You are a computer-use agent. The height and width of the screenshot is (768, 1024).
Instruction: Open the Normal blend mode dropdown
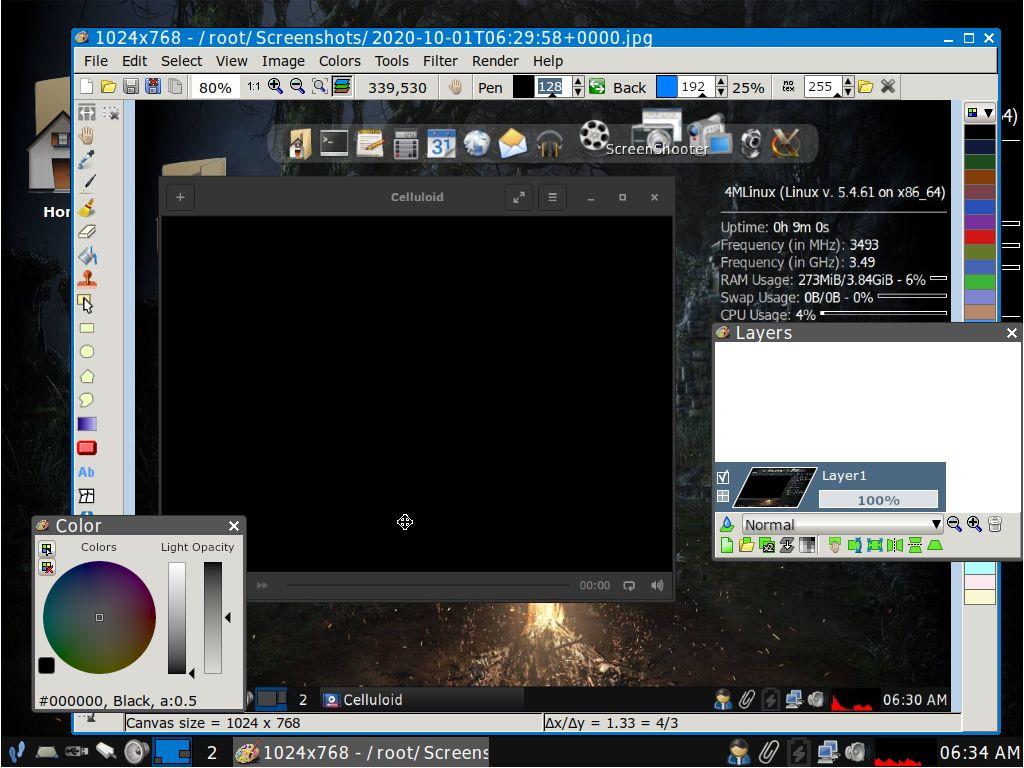841,524
